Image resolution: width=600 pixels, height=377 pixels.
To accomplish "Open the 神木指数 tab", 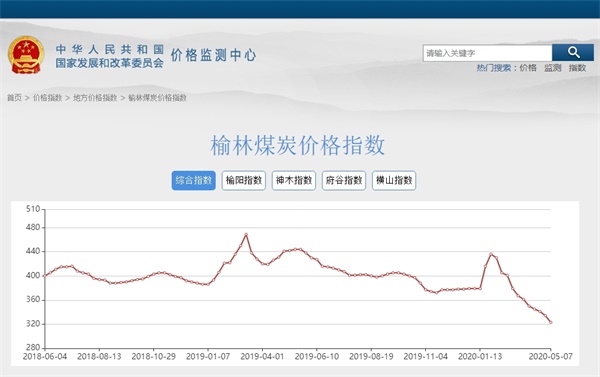I will coord(294,180).
